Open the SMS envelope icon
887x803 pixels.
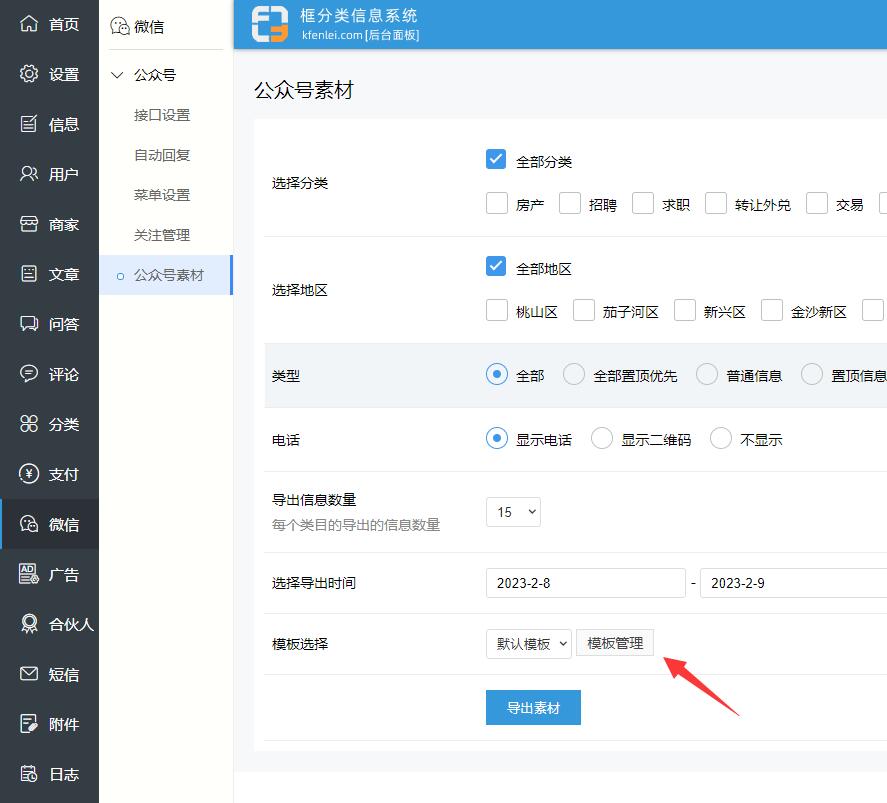pyautogui.click(x=30, y=674)
